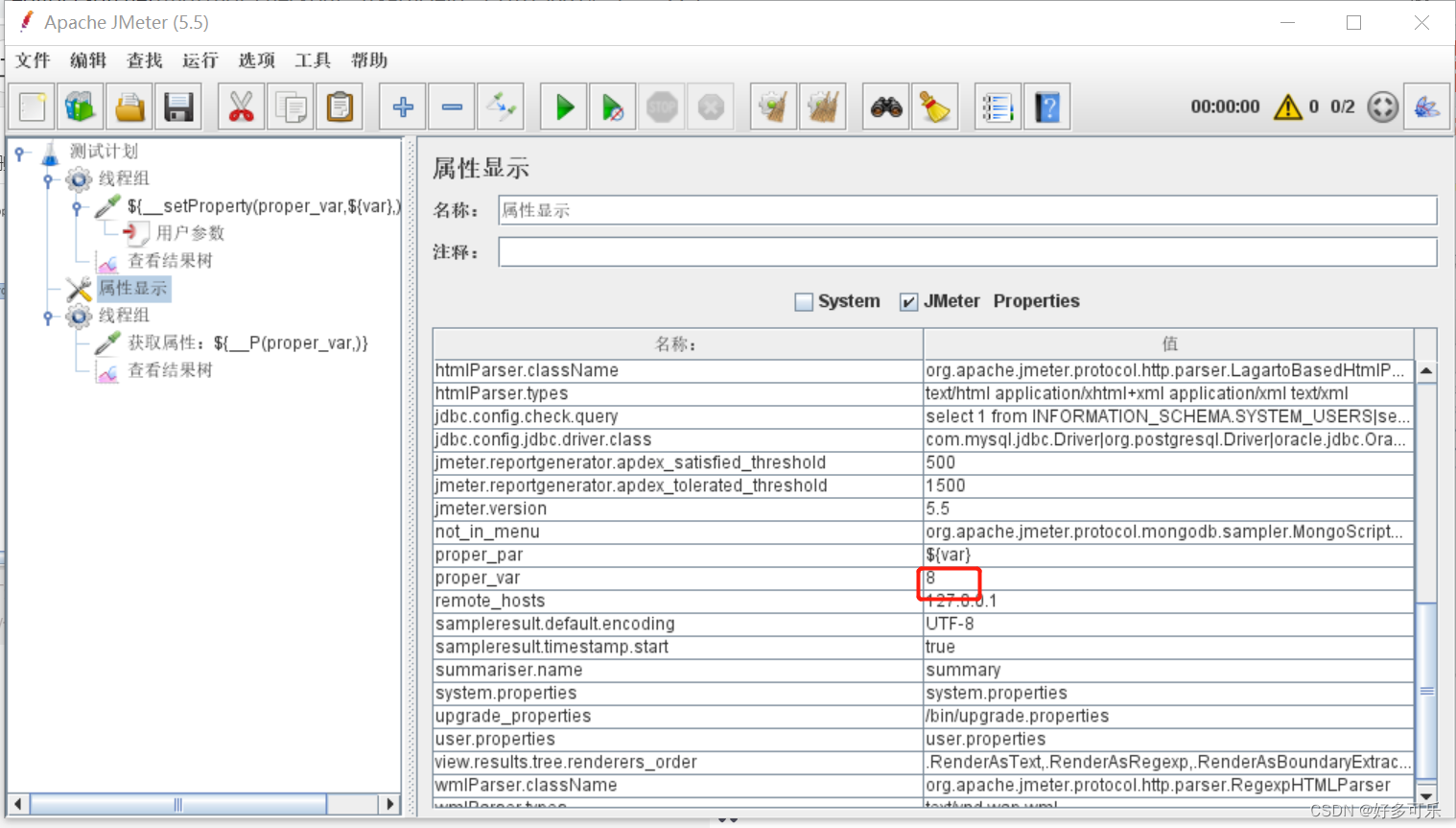Click the yellow warning log icon
This screenshot has height=828, width=1456.
pyautogui.click(x=1287, y=106)
